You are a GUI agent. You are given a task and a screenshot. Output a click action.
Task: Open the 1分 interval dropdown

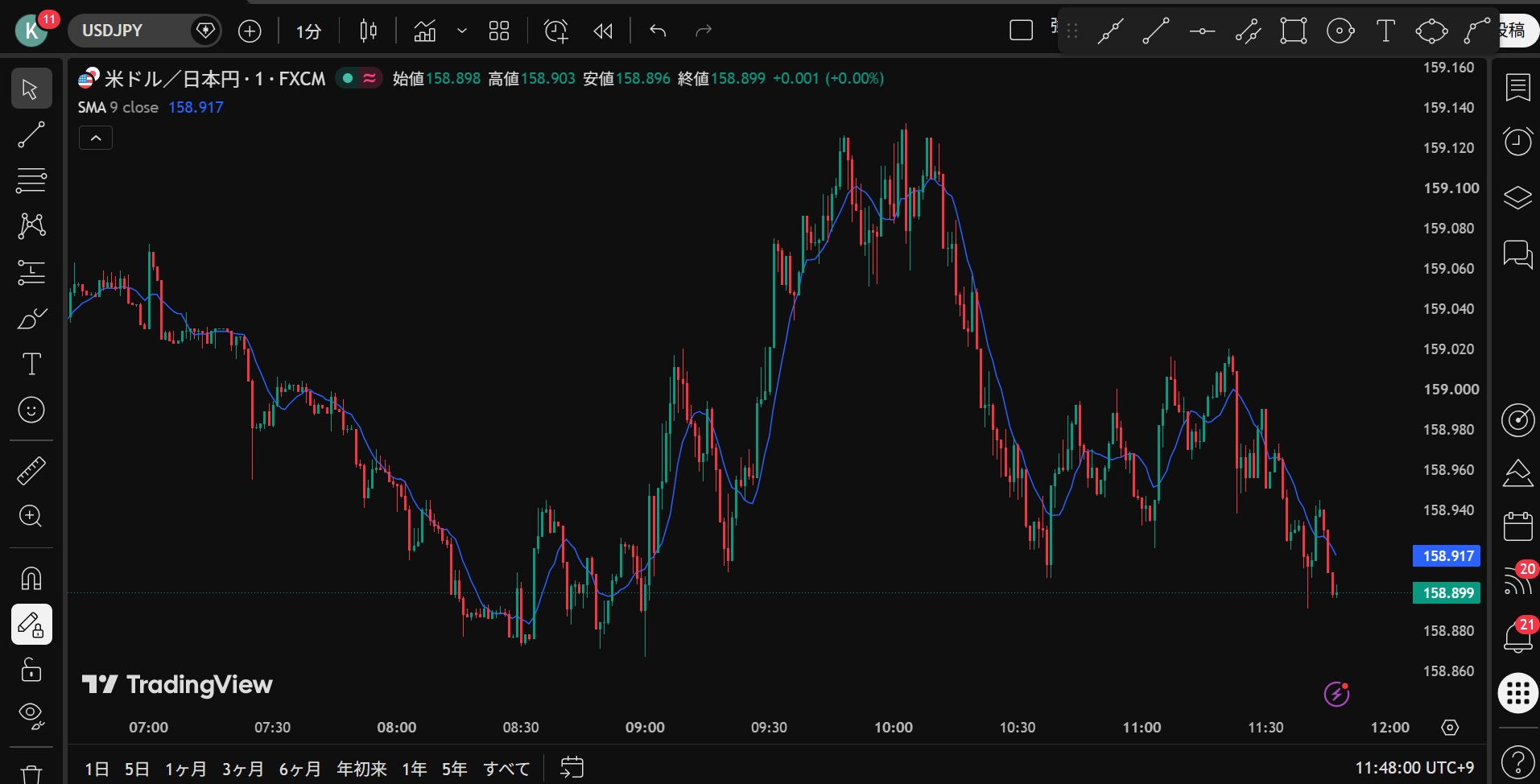pyautogui.click(x=308, y=31)
